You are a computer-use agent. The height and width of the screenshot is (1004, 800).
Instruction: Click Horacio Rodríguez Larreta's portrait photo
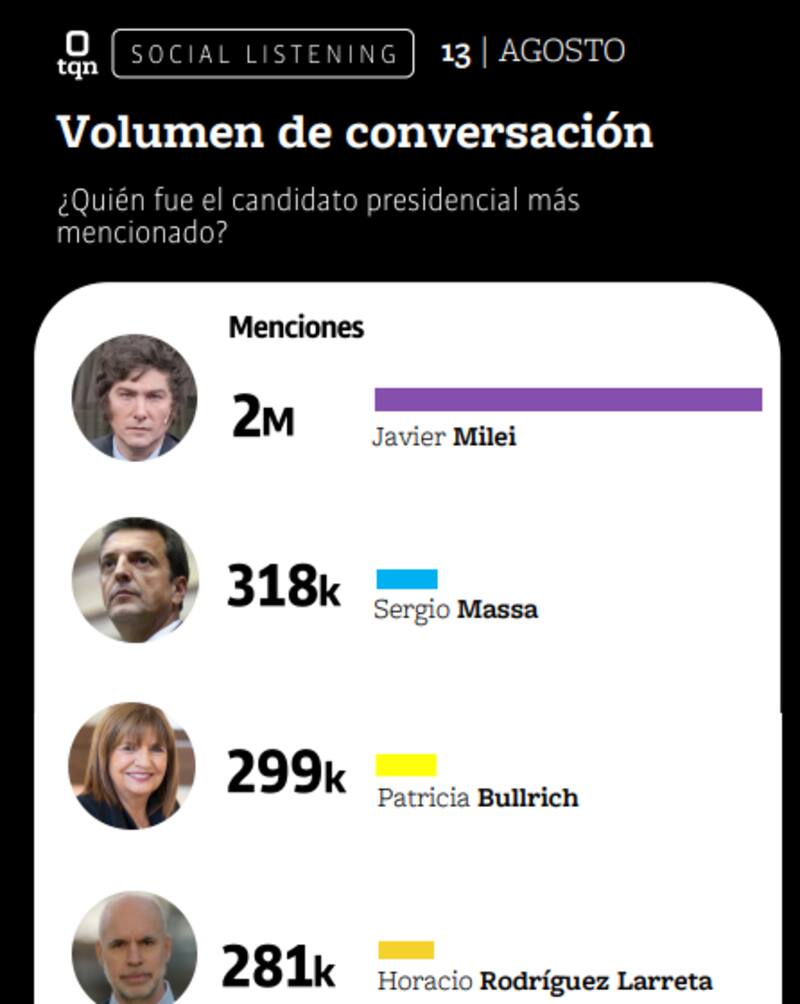tap(134, 950)
